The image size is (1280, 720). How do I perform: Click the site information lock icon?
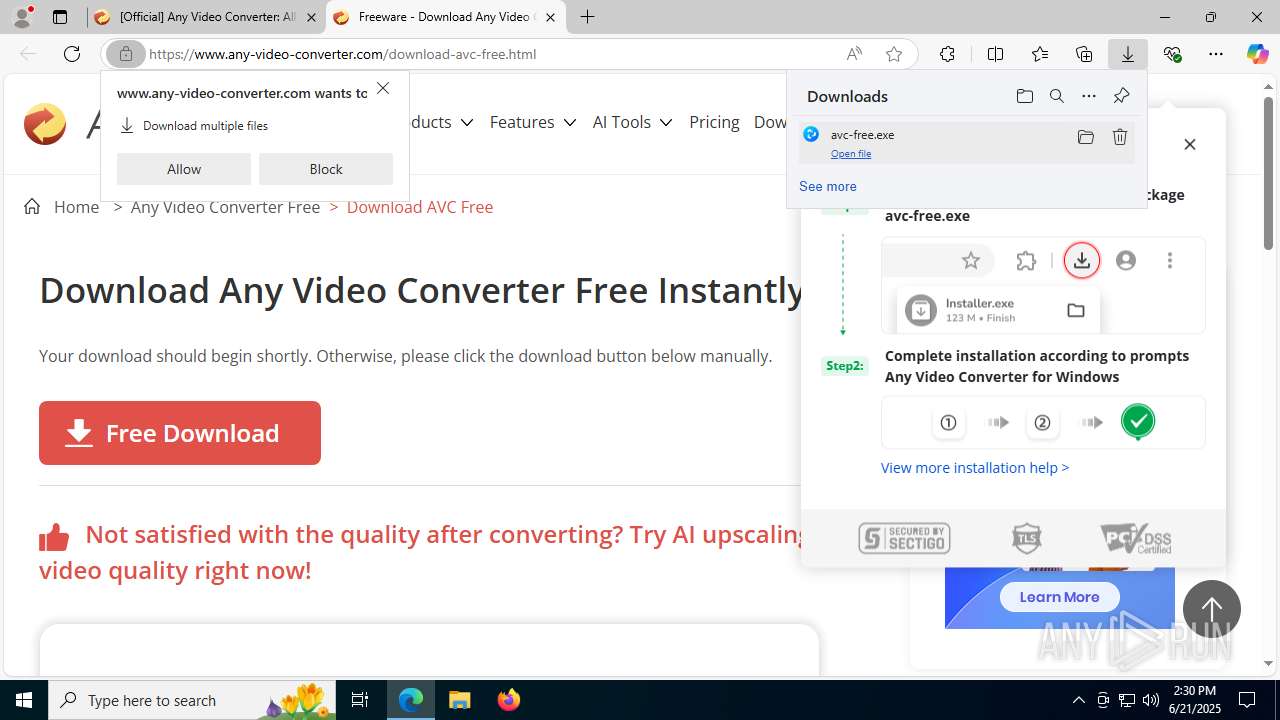(126, 54)
